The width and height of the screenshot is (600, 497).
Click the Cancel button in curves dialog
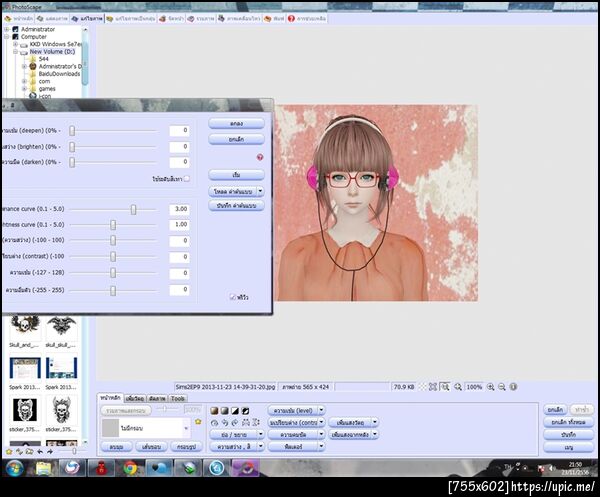(x=236, y=140)
